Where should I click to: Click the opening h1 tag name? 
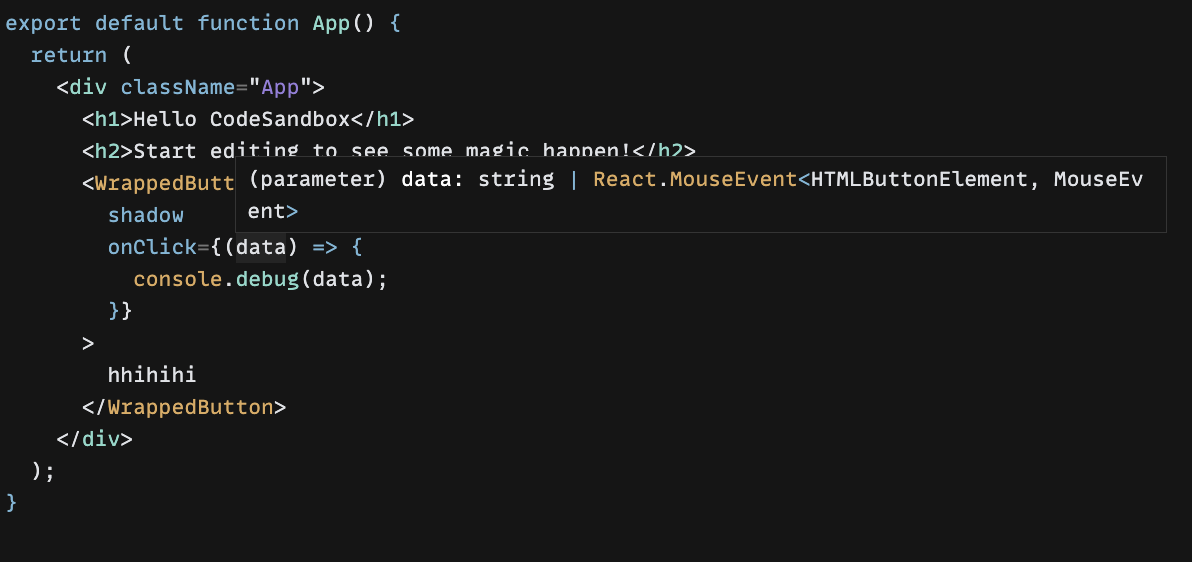[107, 119]
